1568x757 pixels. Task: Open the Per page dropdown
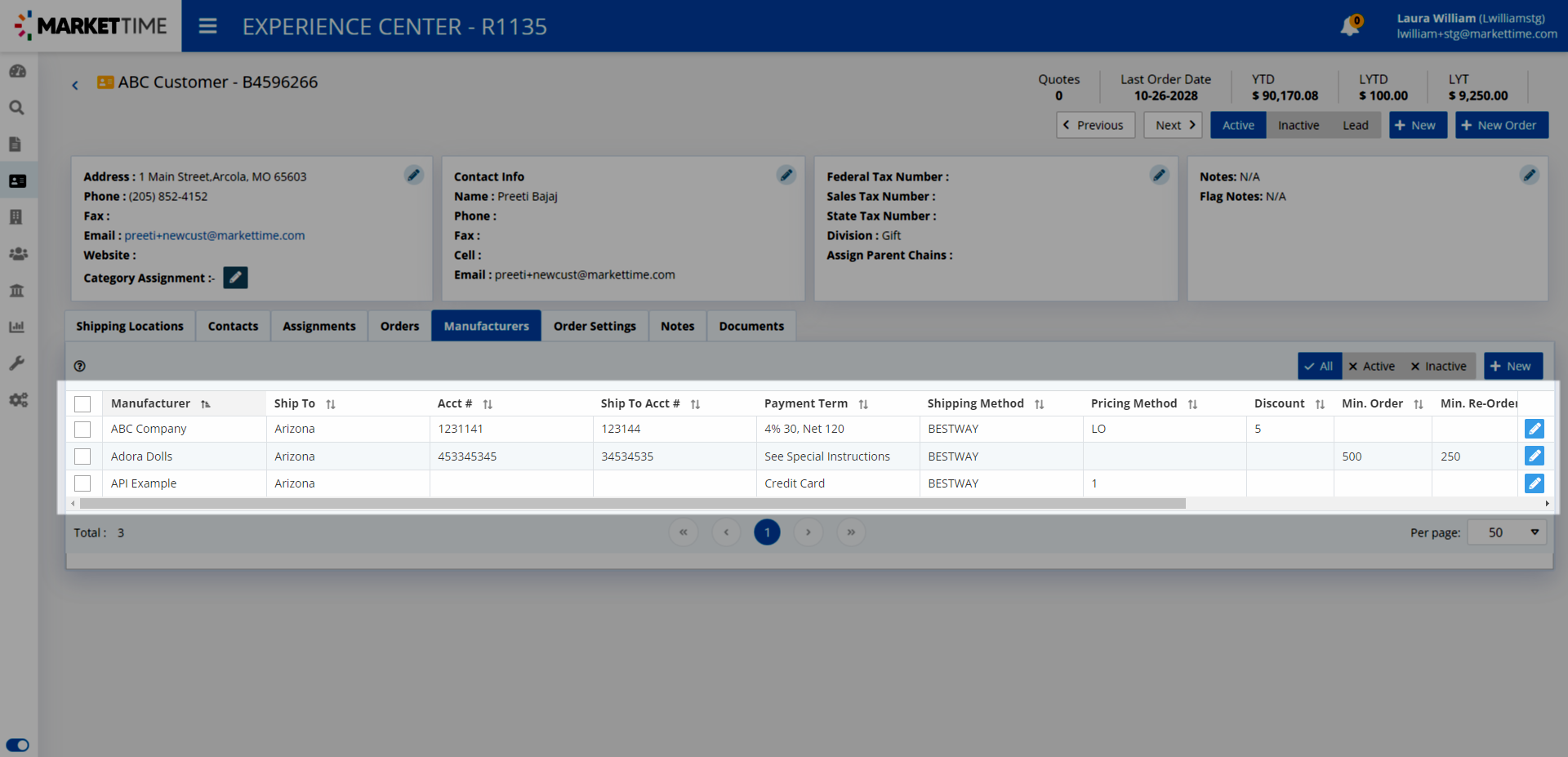pyautogui.click(x=1506, y=532)
